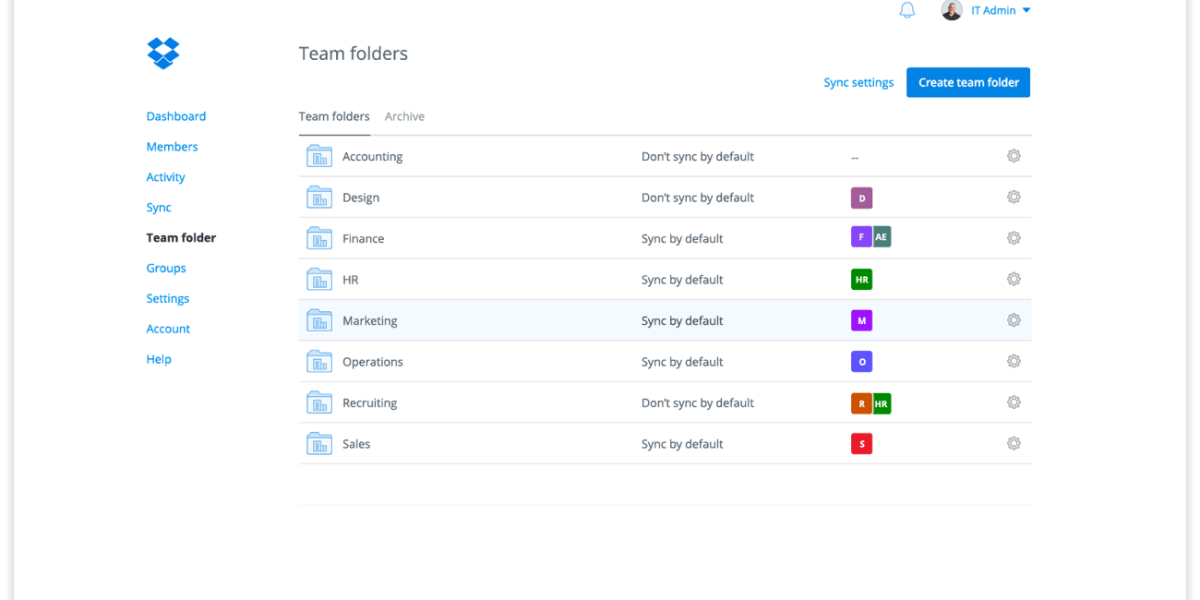This screenshot has height=600, width=1200.
Task: Open Sync settings
Action: [x=858, y=82]
